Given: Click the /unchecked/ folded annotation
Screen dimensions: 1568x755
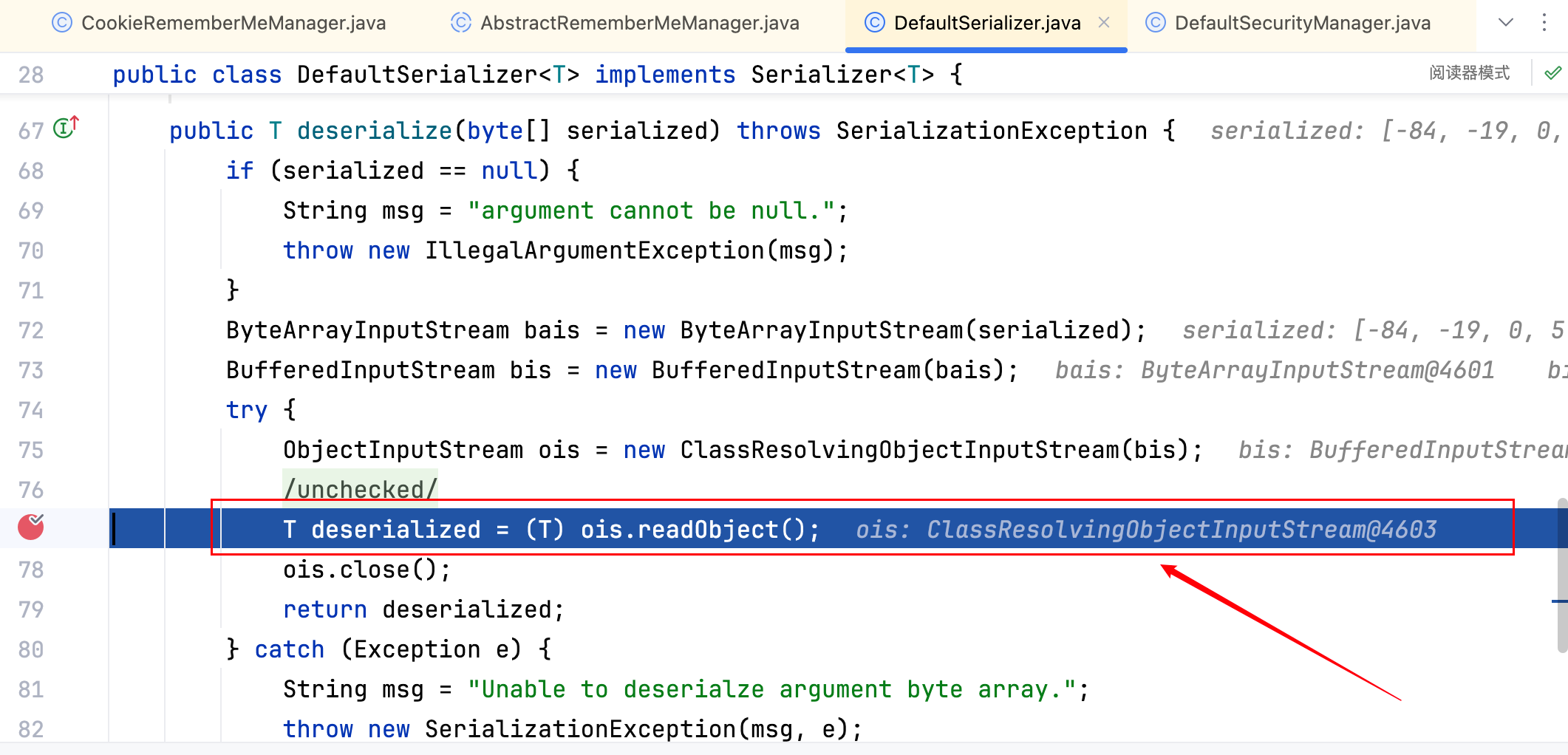Looking at the screenshot, I should tap(361, 489).
